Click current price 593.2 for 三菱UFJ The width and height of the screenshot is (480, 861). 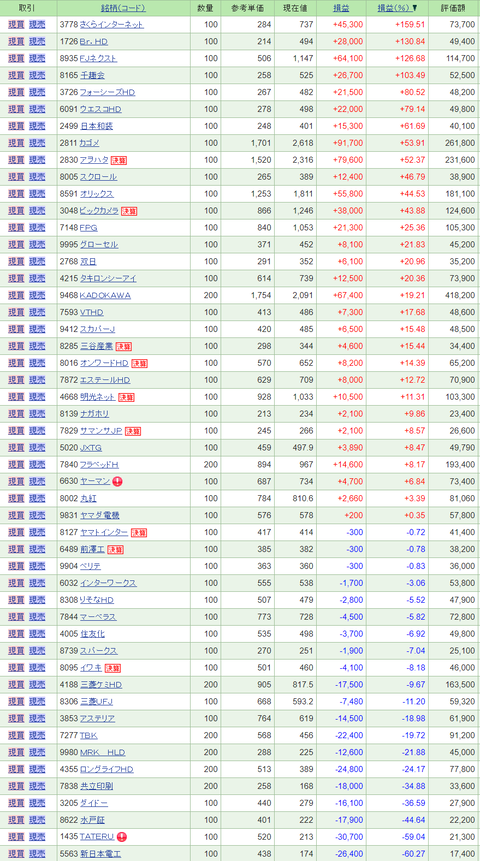click(304, 702)
